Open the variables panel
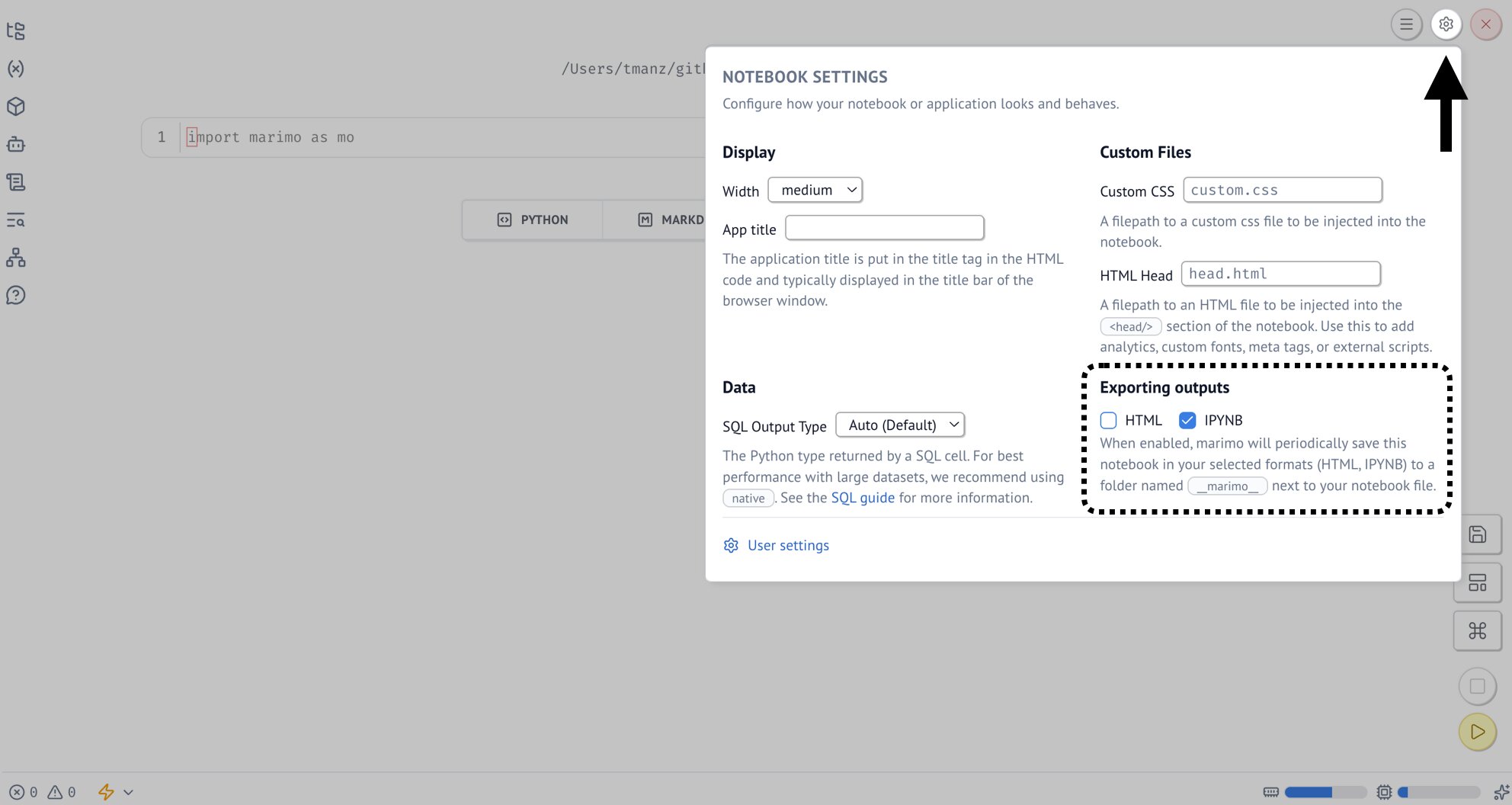This screenshot has height=805, width=1512. (15, 69)
